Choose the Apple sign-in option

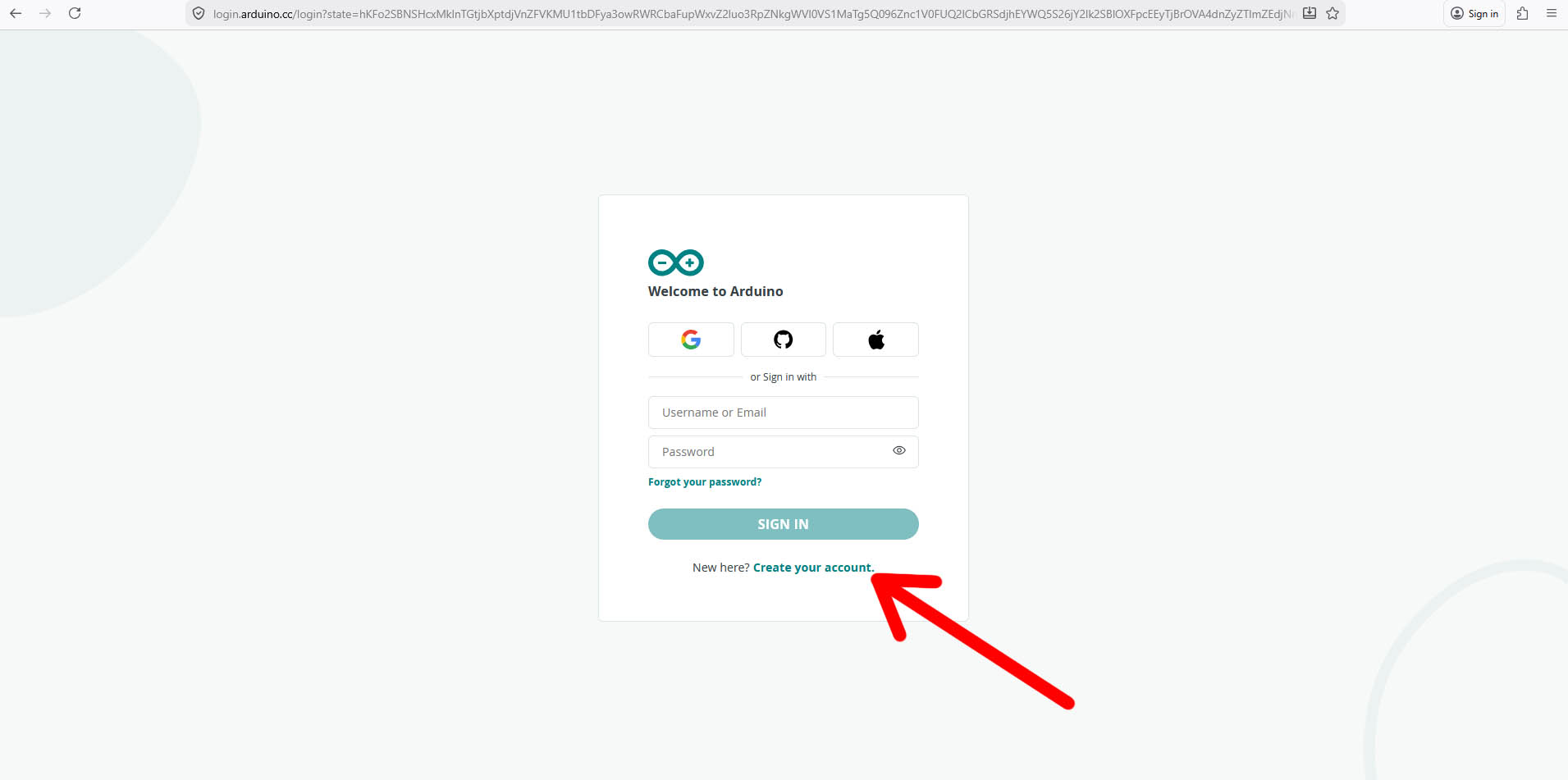tap(875, 340)
